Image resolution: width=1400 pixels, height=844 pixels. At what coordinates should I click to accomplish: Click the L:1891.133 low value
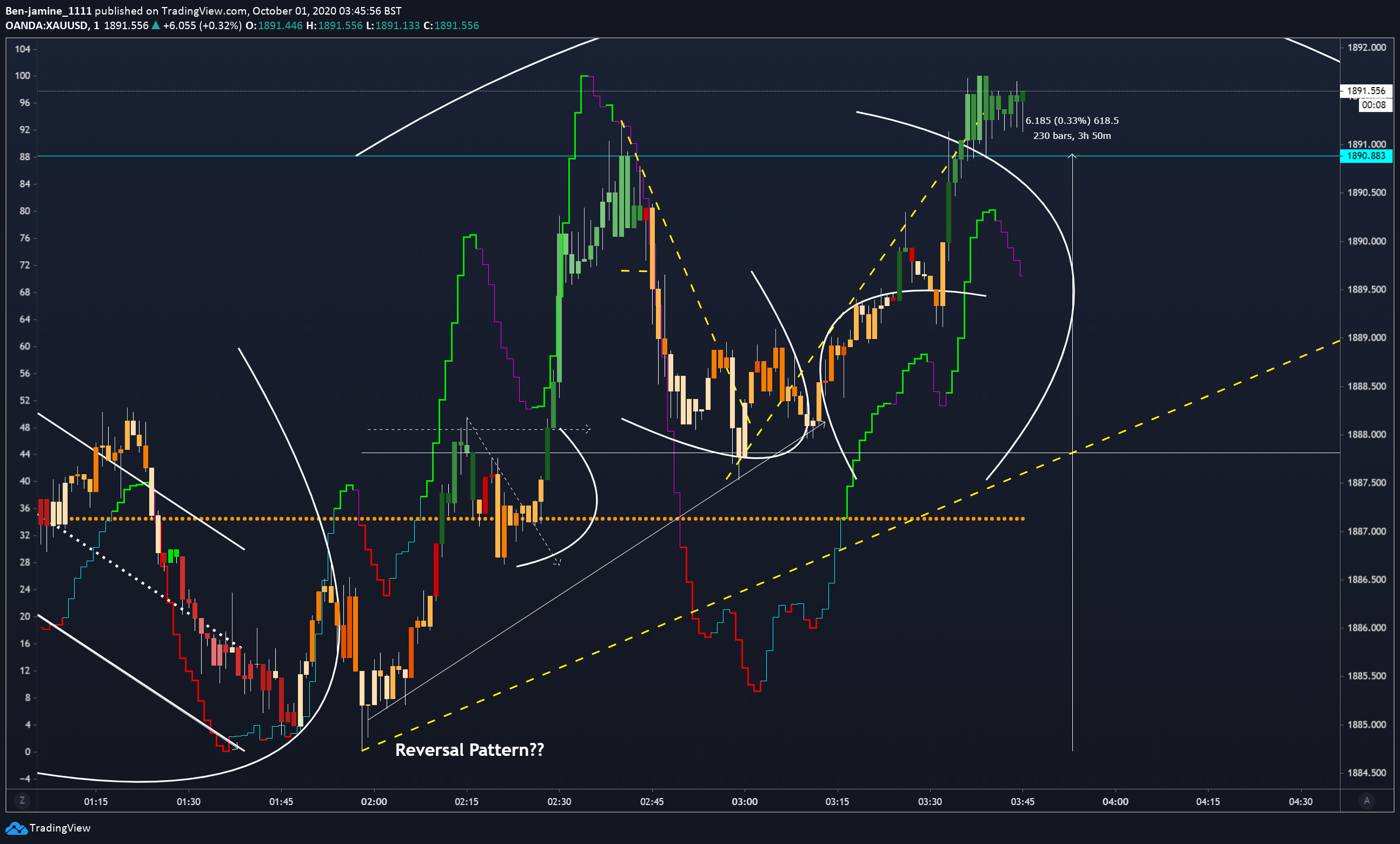pyautogui.click(x=393, y=25)
